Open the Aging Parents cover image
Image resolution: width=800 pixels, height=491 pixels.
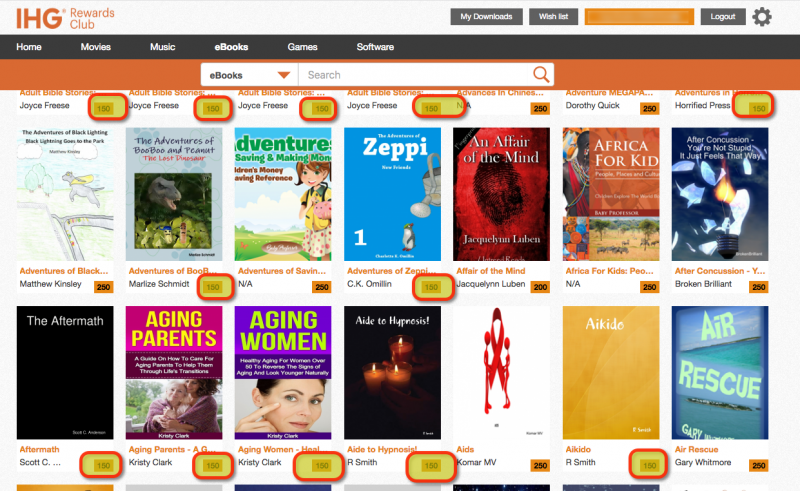point(174,373)
